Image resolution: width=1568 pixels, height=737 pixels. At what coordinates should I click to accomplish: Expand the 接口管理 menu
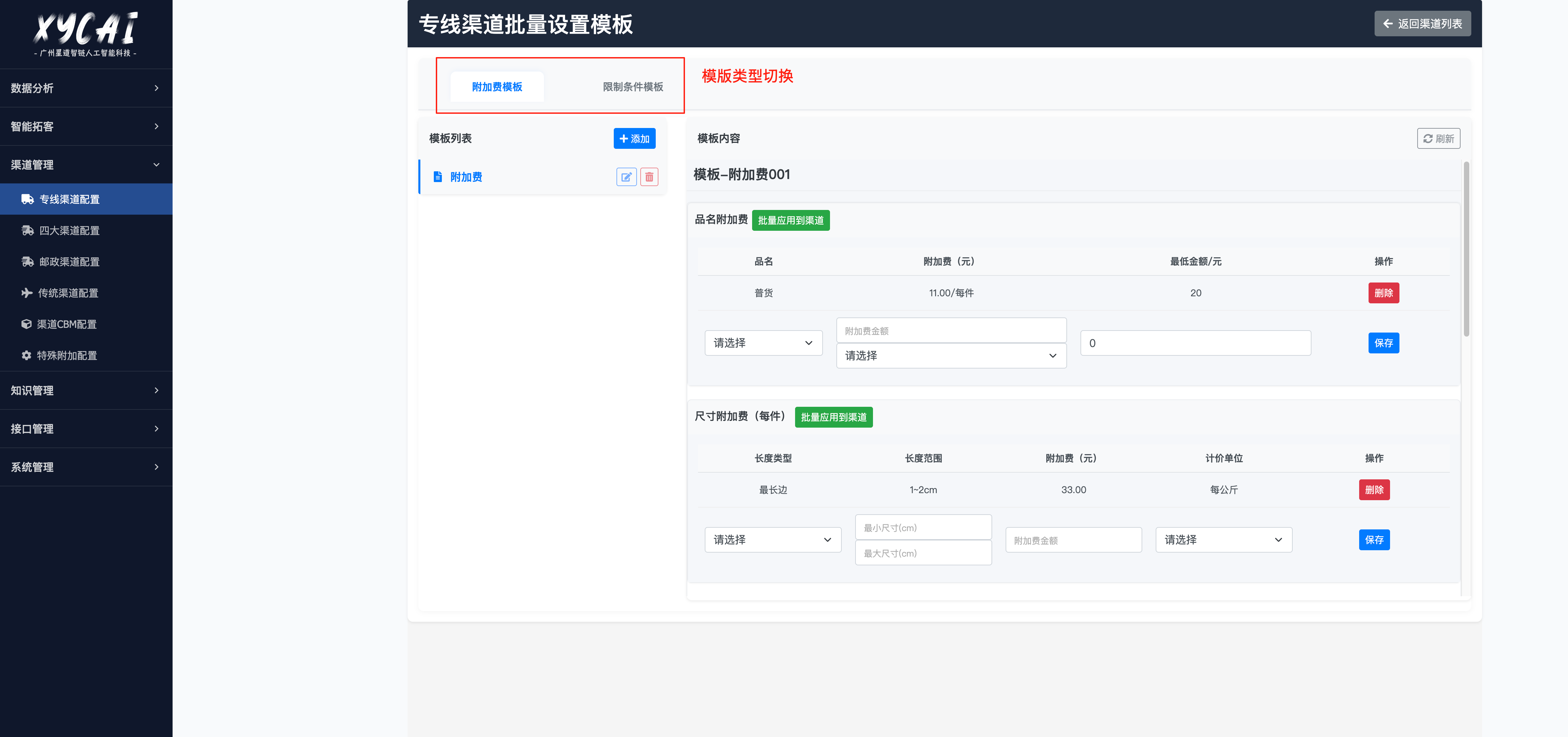click(x=86, y=429)
